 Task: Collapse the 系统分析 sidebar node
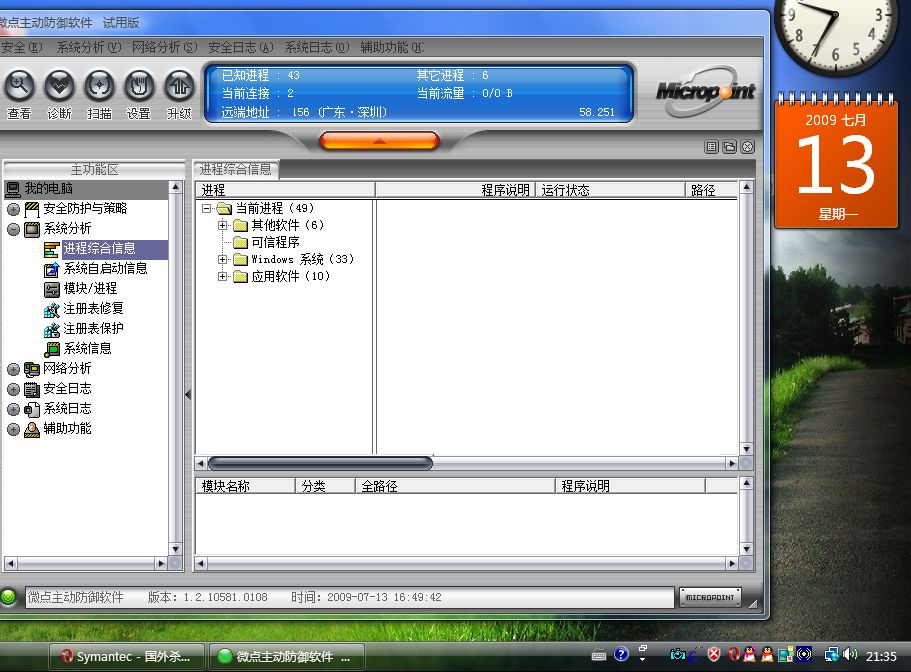click(13, 229)
